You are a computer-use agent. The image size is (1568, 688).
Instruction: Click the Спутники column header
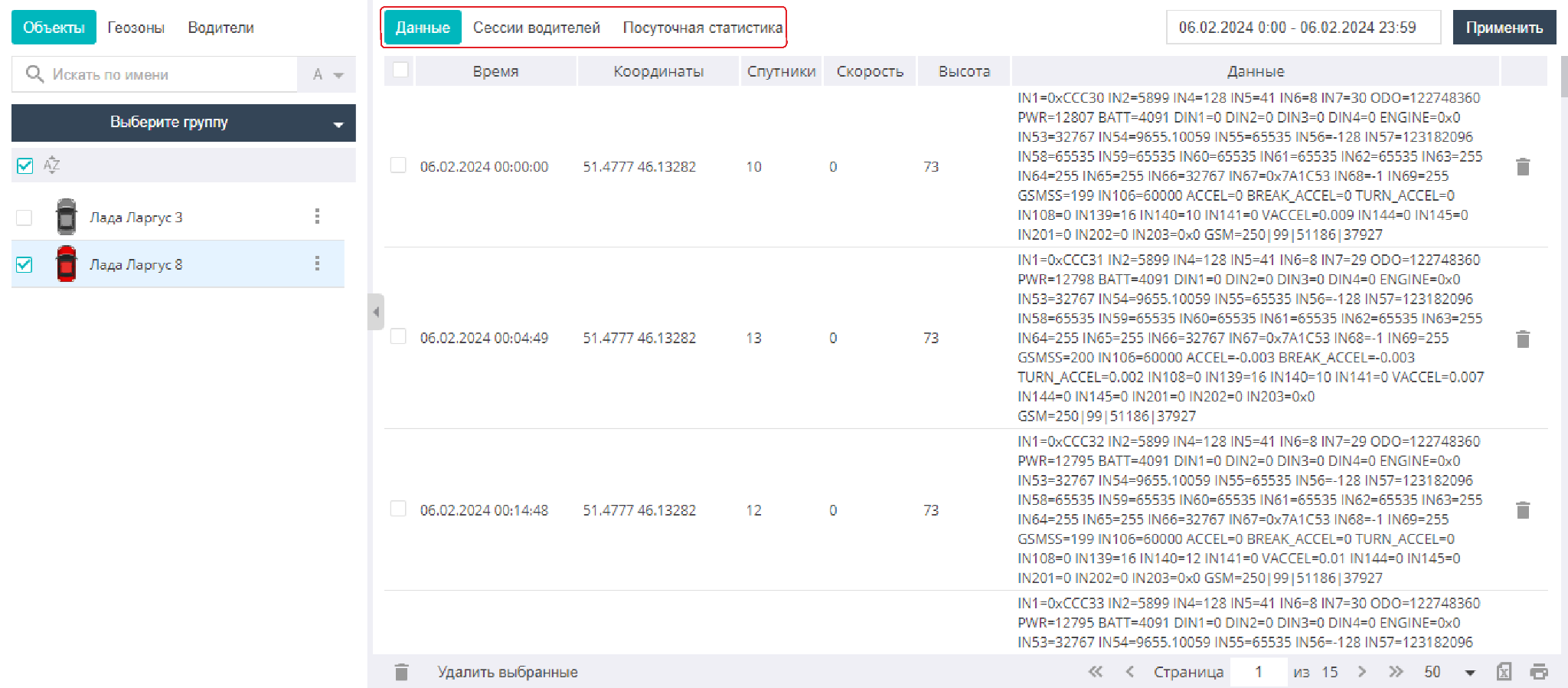pyautogui.click(x=781, y=71)
